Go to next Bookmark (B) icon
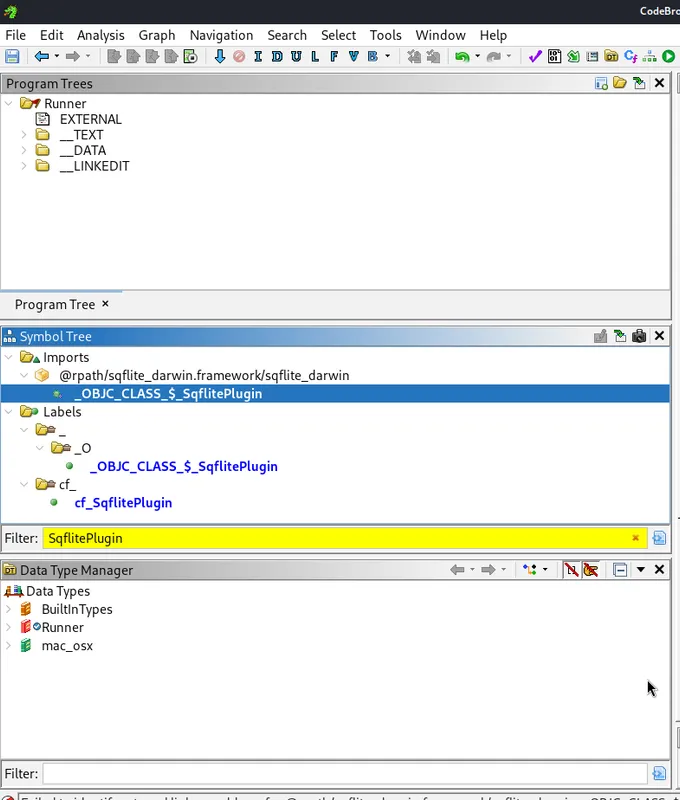Image resolution: width=680 pixels, height=800 pixels. pos(372,56)
